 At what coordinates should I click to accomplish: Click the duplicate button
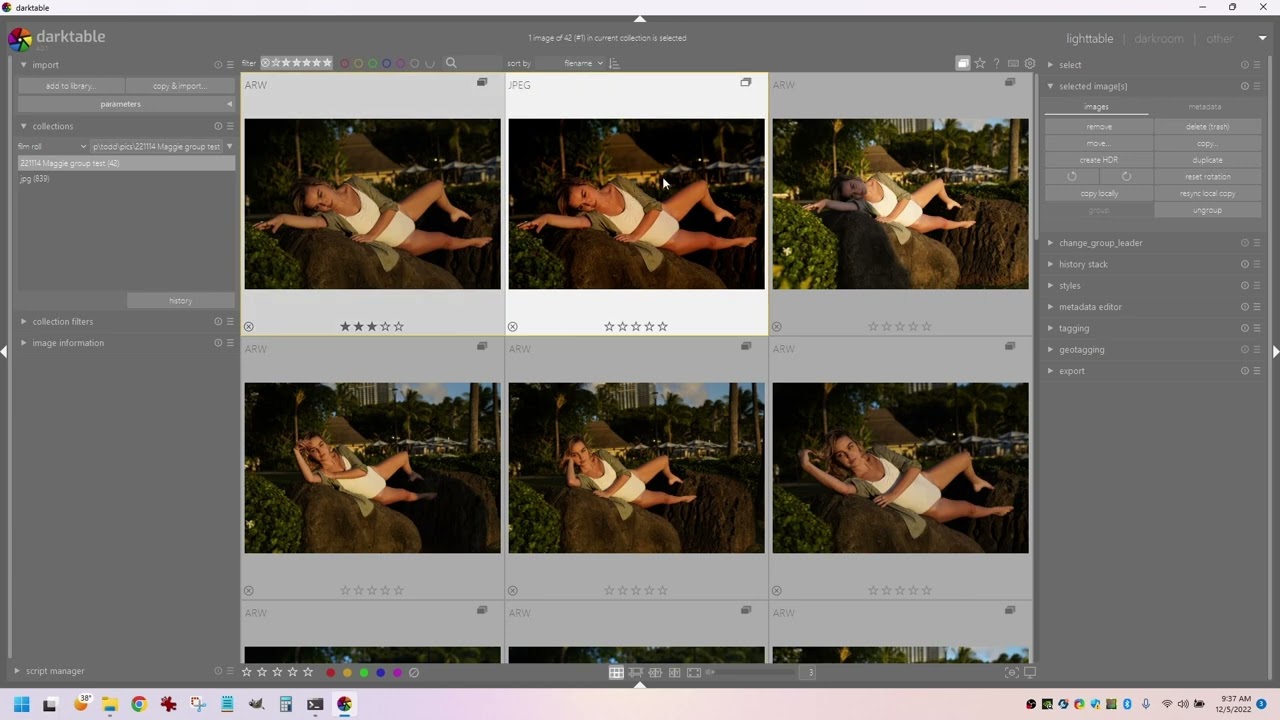pos(1207,160)
